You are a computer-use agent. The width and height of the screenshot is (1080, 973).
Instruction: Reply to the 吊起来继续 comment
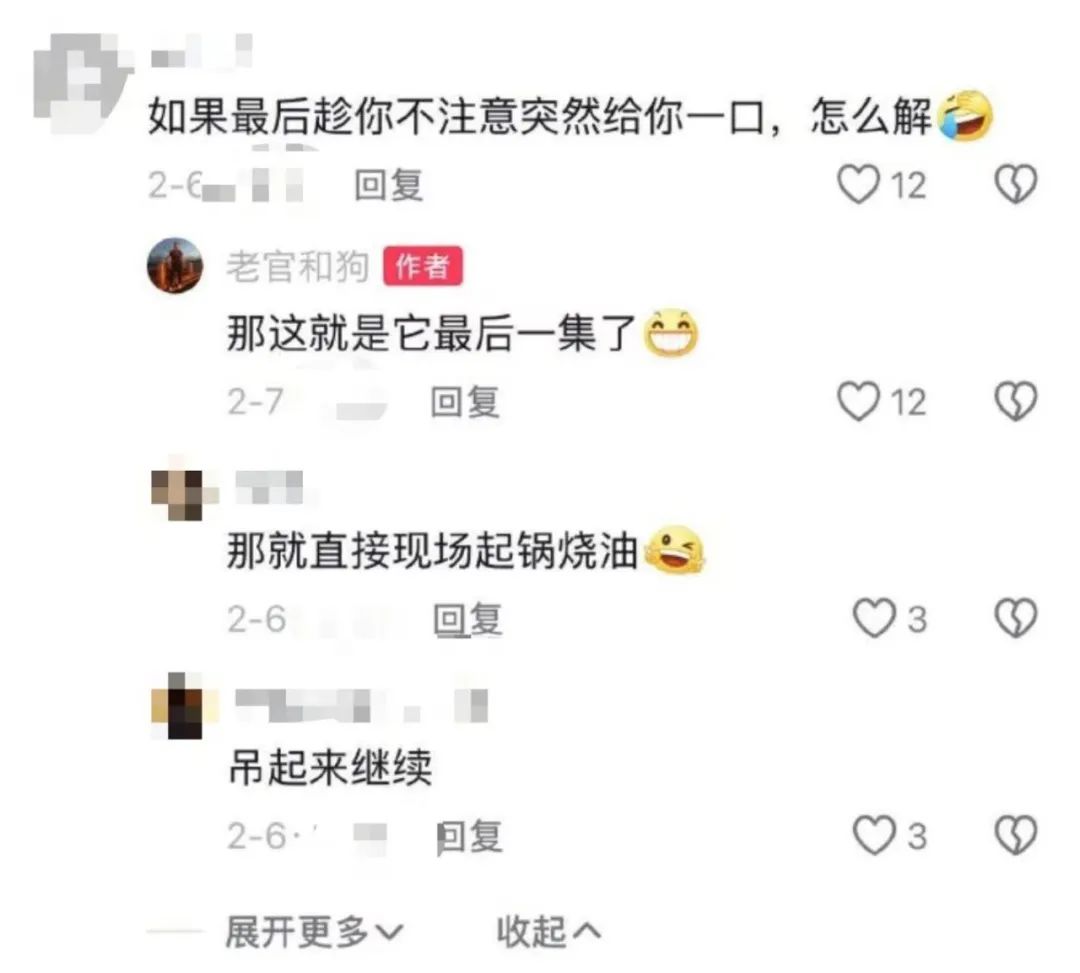(470, 837)
